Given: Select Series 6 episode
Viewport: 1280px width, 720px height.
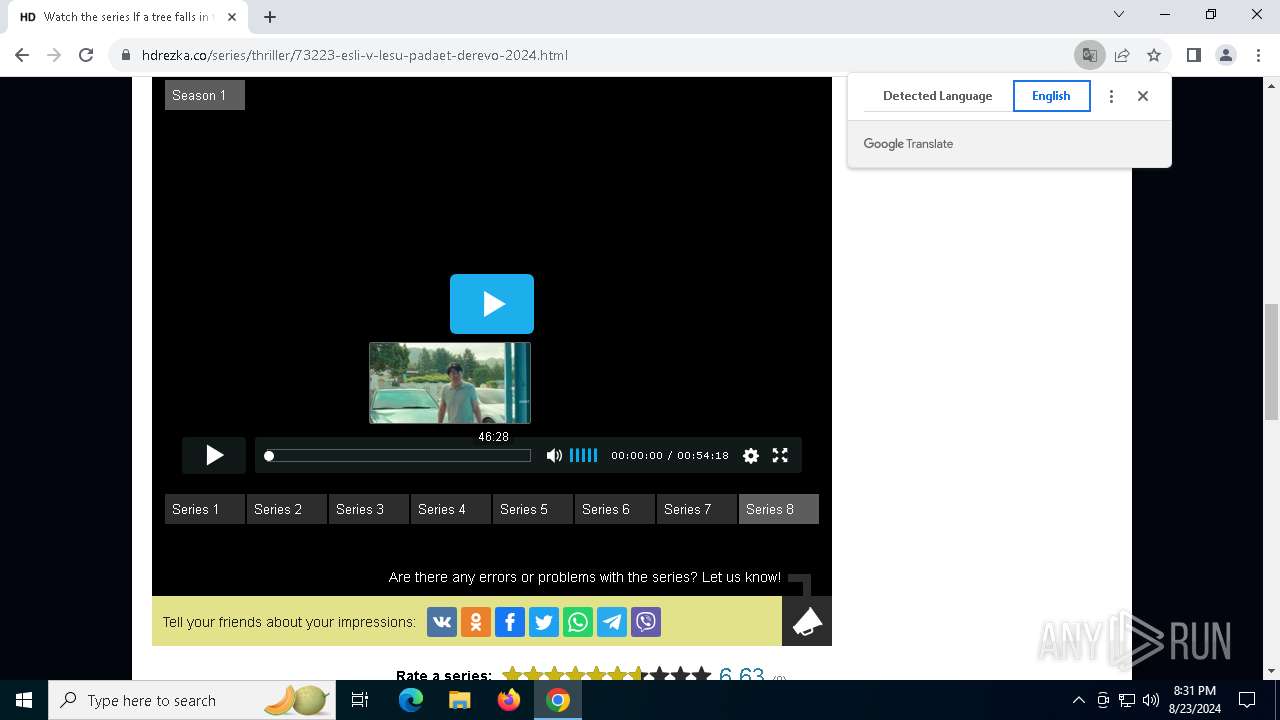Looking at the screenshot, I should (x=615, y=509).
